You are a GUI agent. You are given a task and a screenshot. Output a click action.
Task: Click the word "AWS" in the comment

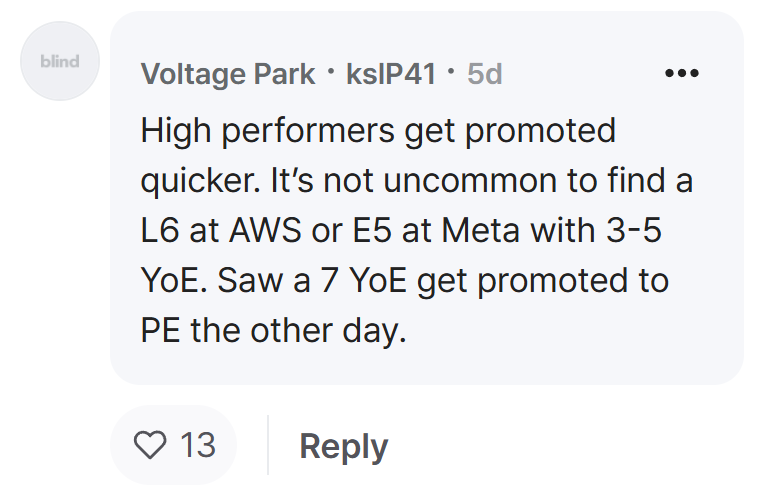click(265, 230)
